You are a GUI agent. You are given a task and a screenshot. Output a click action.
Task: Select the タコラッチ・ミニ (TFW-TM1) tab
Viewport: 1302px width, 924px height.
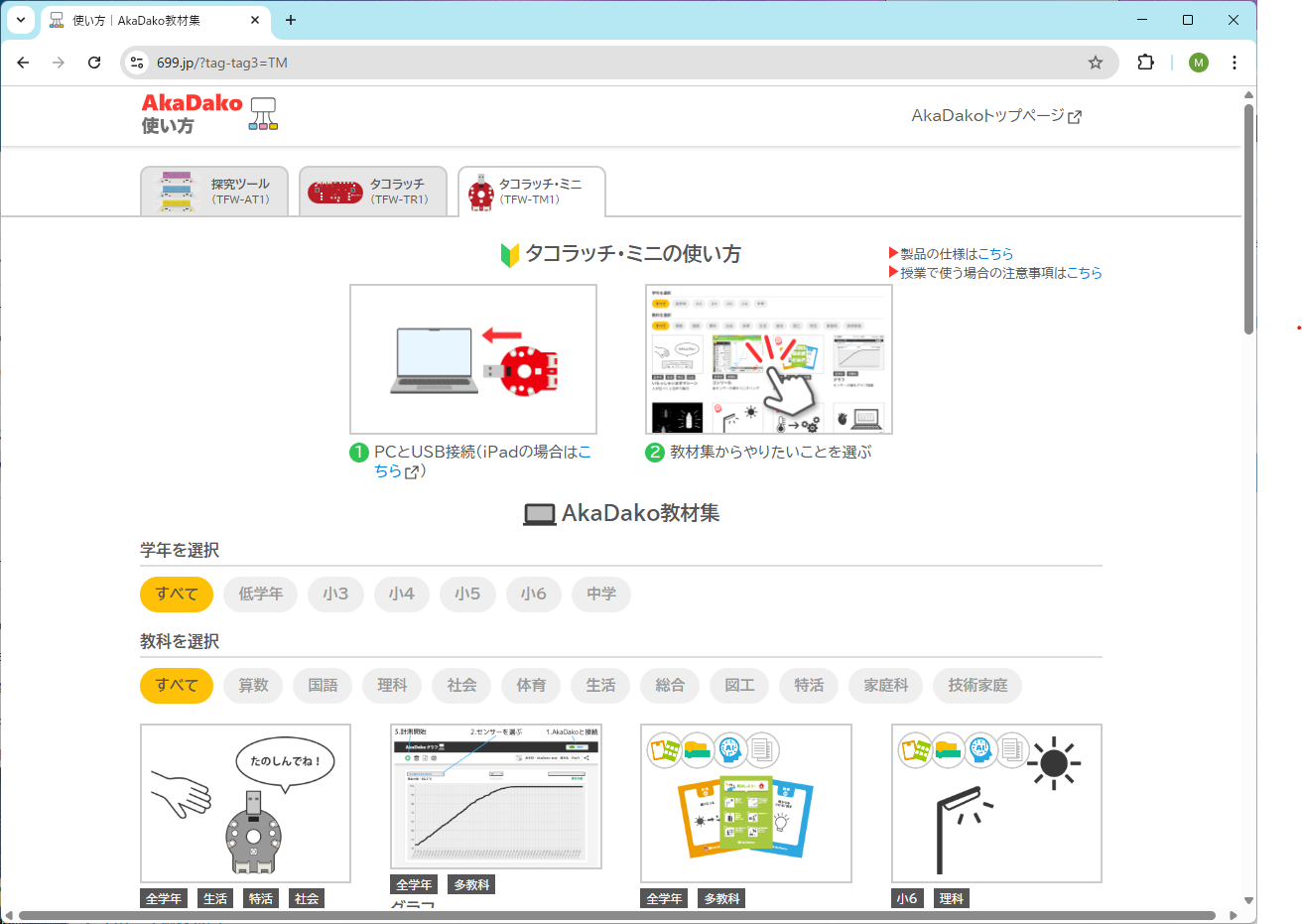click(x=532, y=192)
